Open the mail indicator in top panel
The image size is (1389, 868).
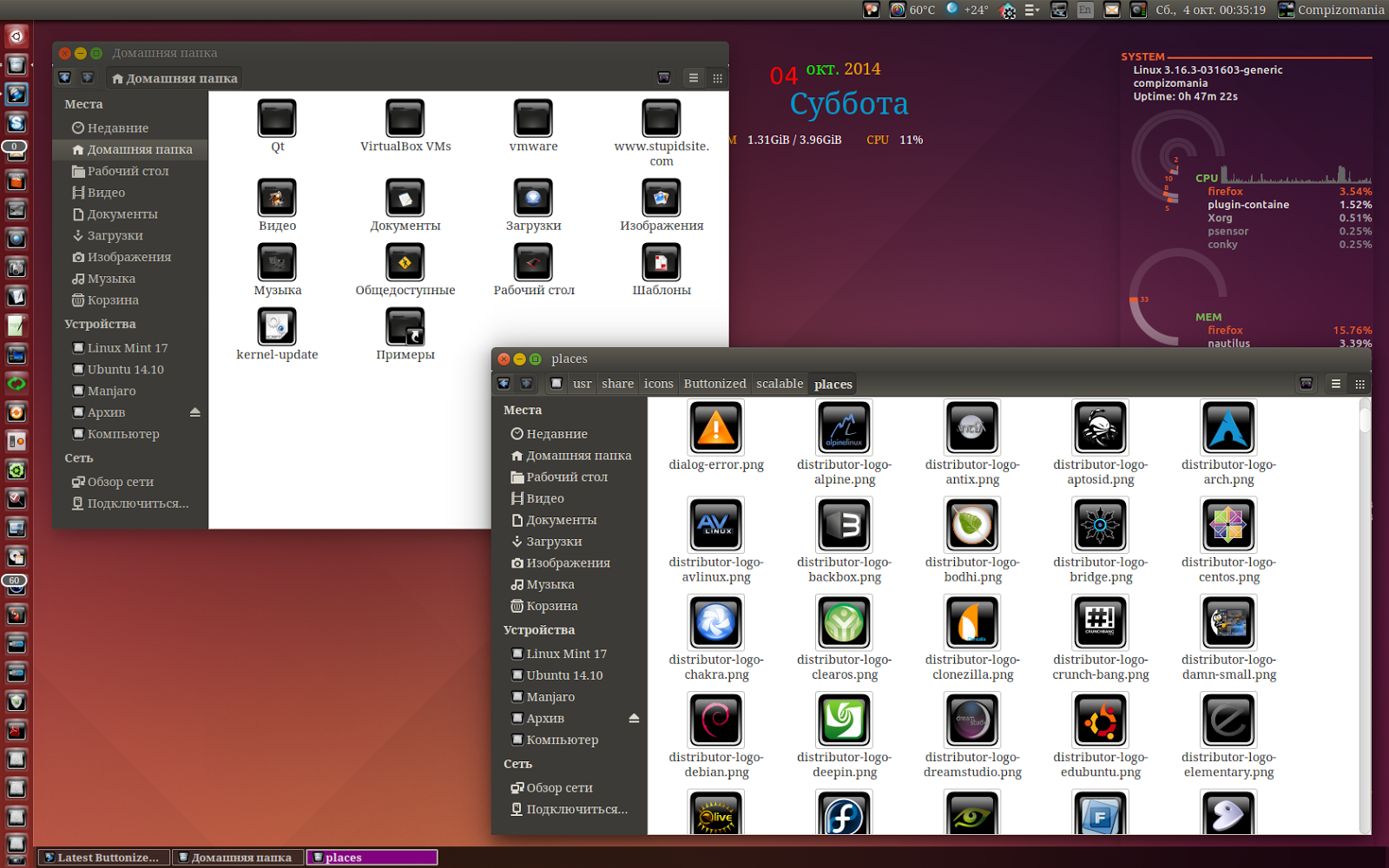[x=1111, y=10]
